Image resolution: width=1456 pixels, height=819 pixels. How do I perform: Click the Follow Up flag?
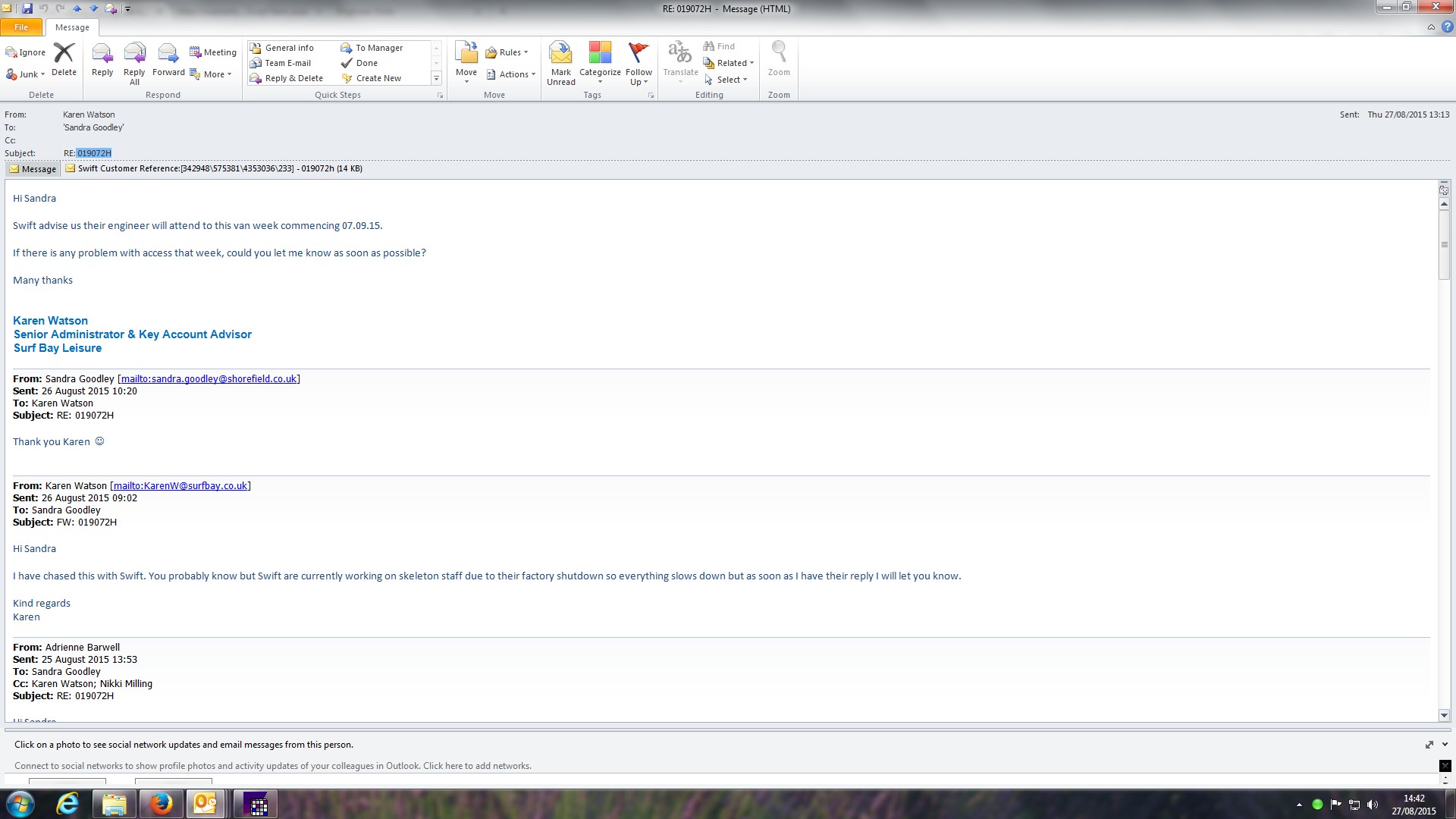(639, 63)
